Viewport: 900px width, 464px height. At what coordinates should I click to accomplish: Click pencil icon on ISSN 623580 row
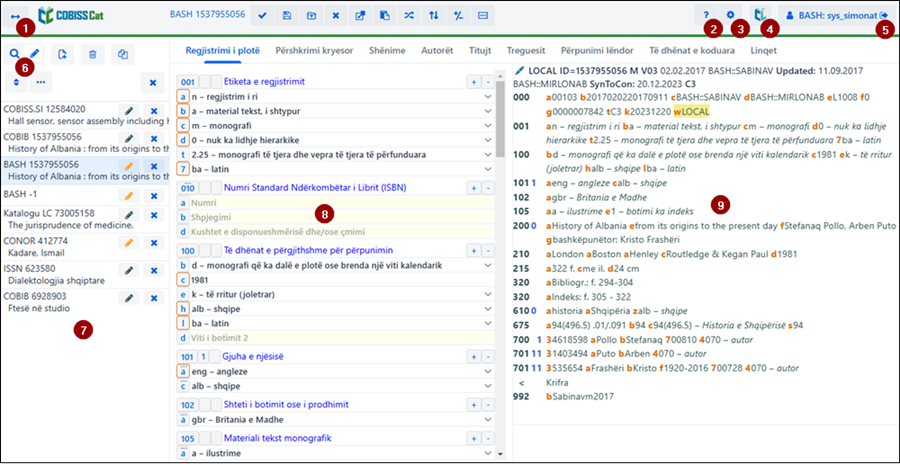pos(129,270)
